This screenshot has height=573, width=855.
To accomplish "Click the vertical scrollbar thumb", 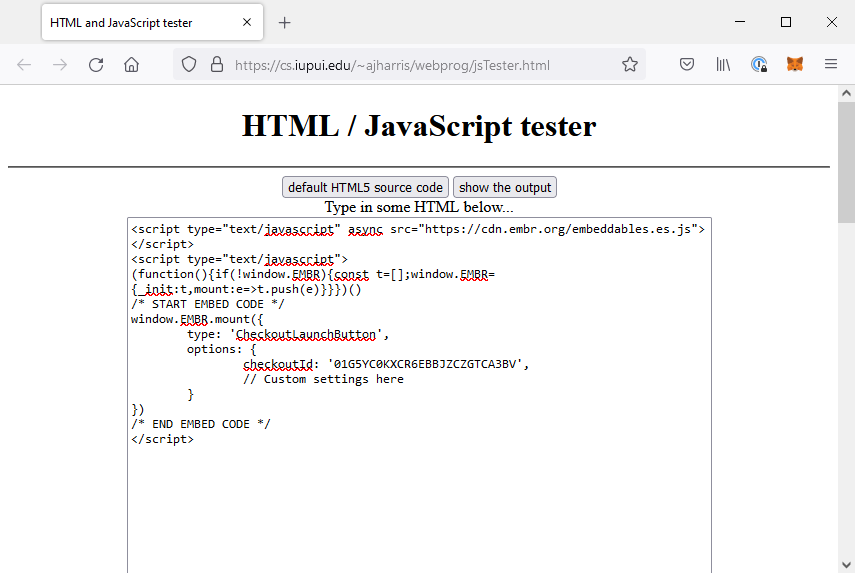I will pyautogui.click(x=846, y=162).
